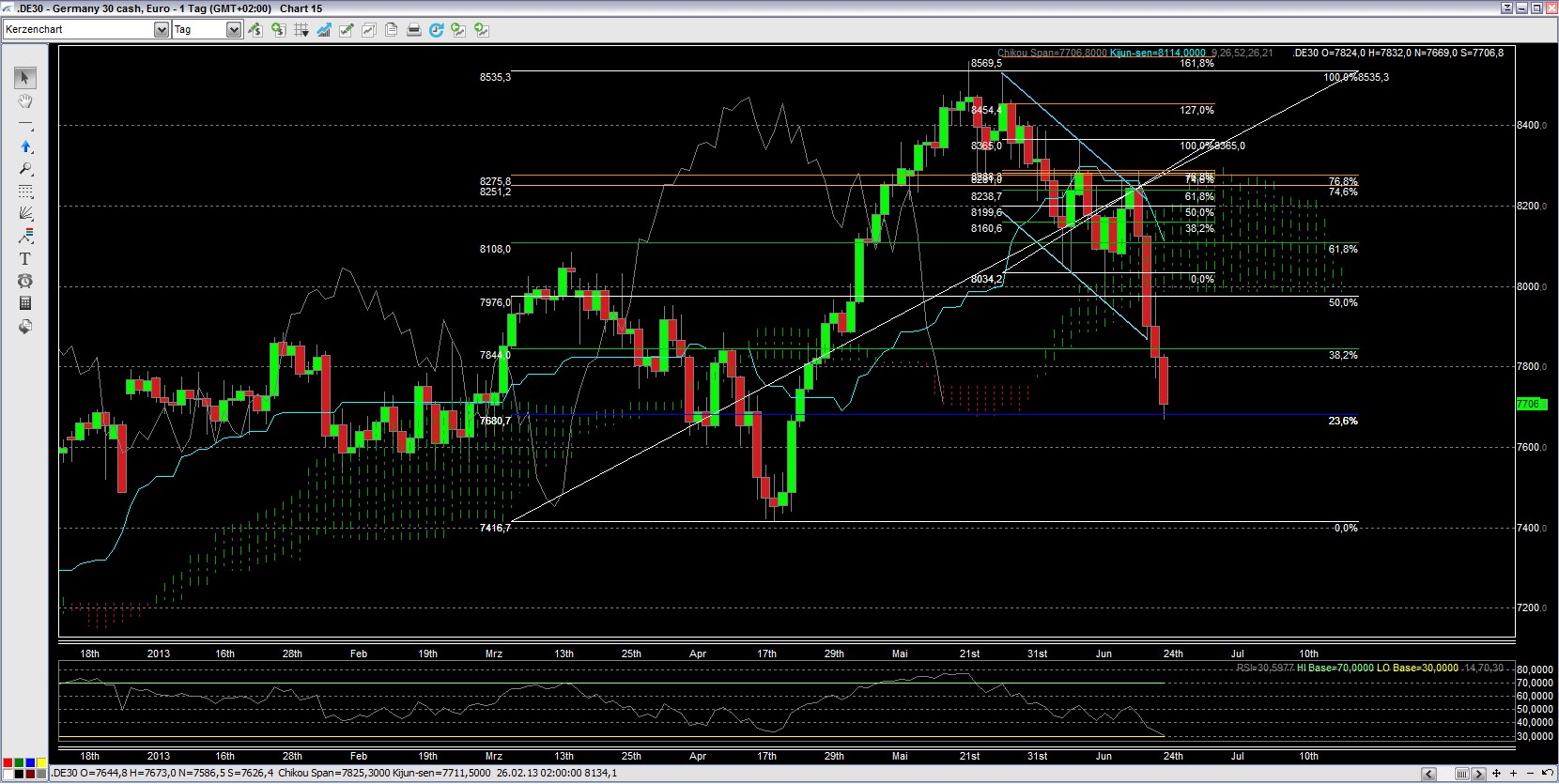Open the horizontal dotted lines tool submenu
The width and height of the screenshot is (1559, 784).
25,192
